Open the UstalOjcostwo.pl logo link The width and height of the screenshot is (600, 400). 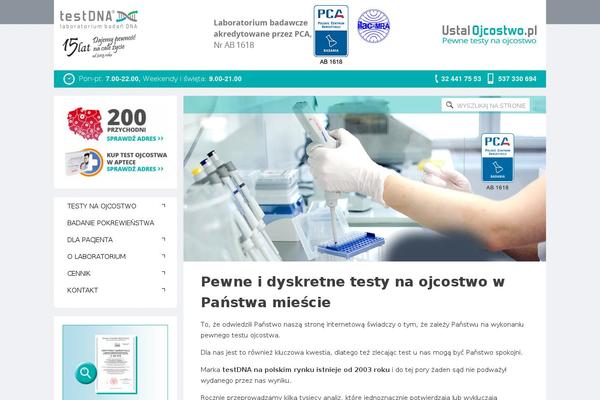click(489, 35)
